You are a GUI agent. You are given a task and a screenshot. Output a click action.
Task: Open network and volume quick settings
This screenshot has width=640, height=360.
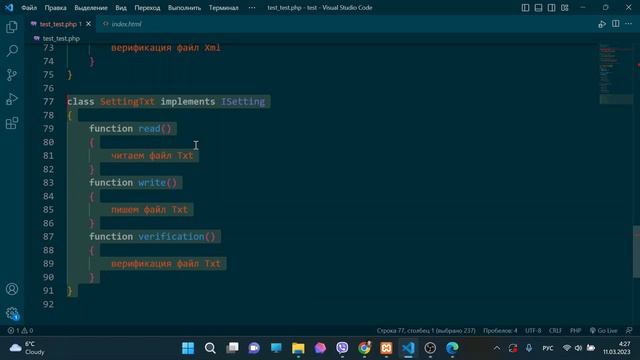[578, 348]
